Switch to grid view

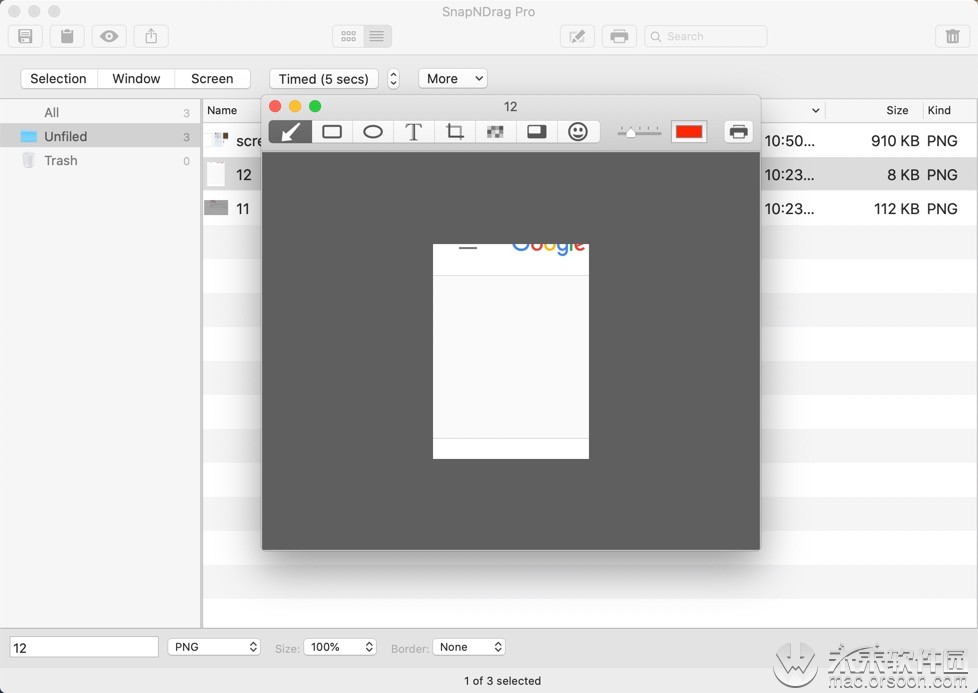click(348, 36)
